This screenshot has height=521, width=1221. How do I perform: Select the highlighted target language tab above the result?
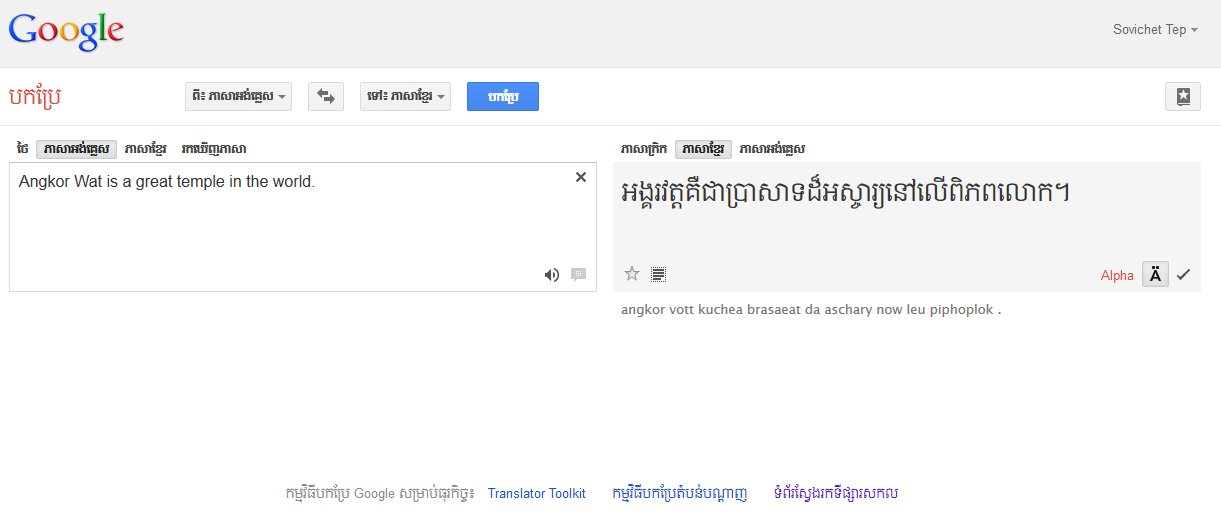coord(703,149)
